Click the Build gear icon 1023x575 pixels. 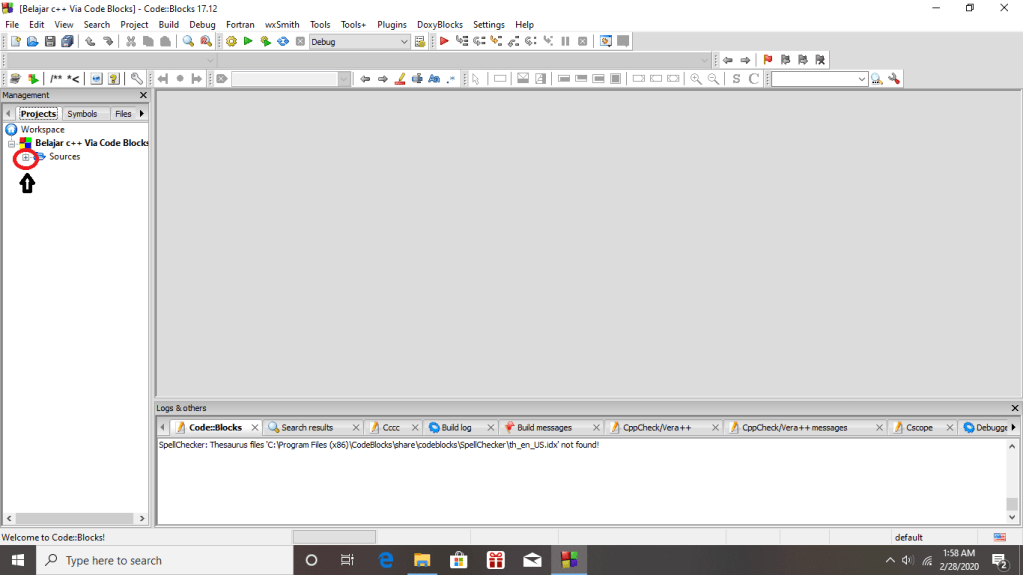(231, 41)
